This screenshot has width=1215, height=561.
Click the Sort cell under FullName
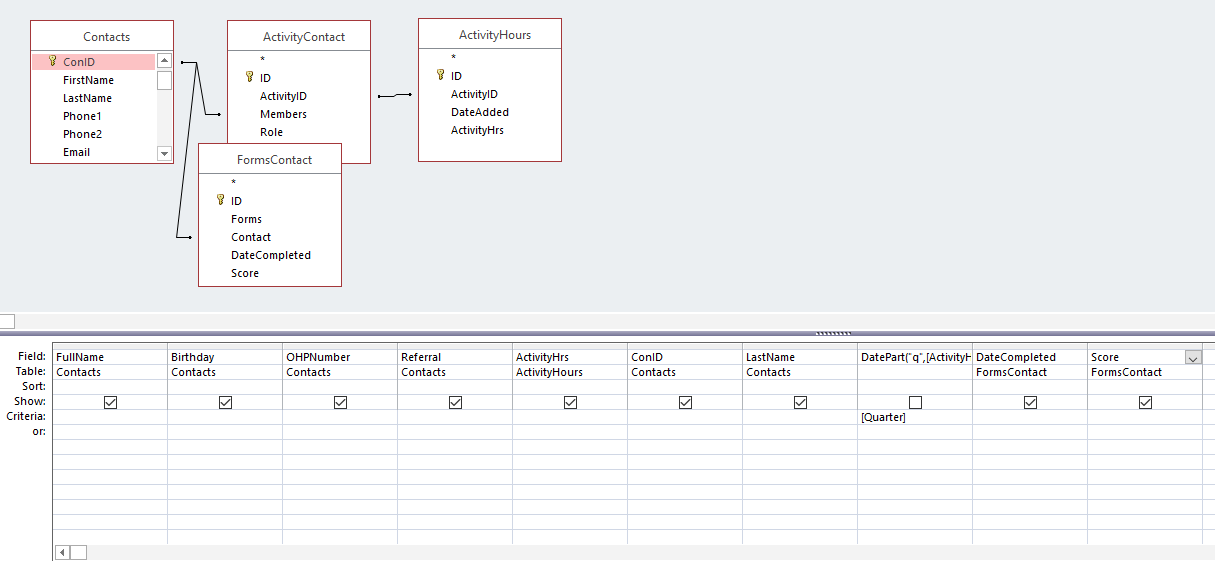(110, 387)
